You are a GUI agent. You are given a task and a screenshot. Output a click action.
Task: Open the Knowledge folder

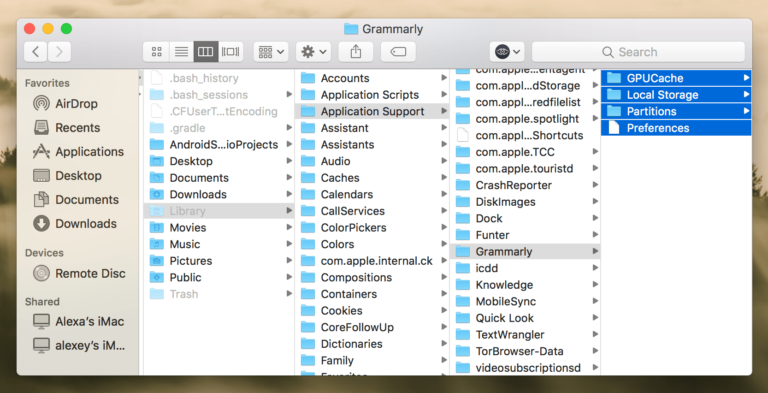click(525, 286)
